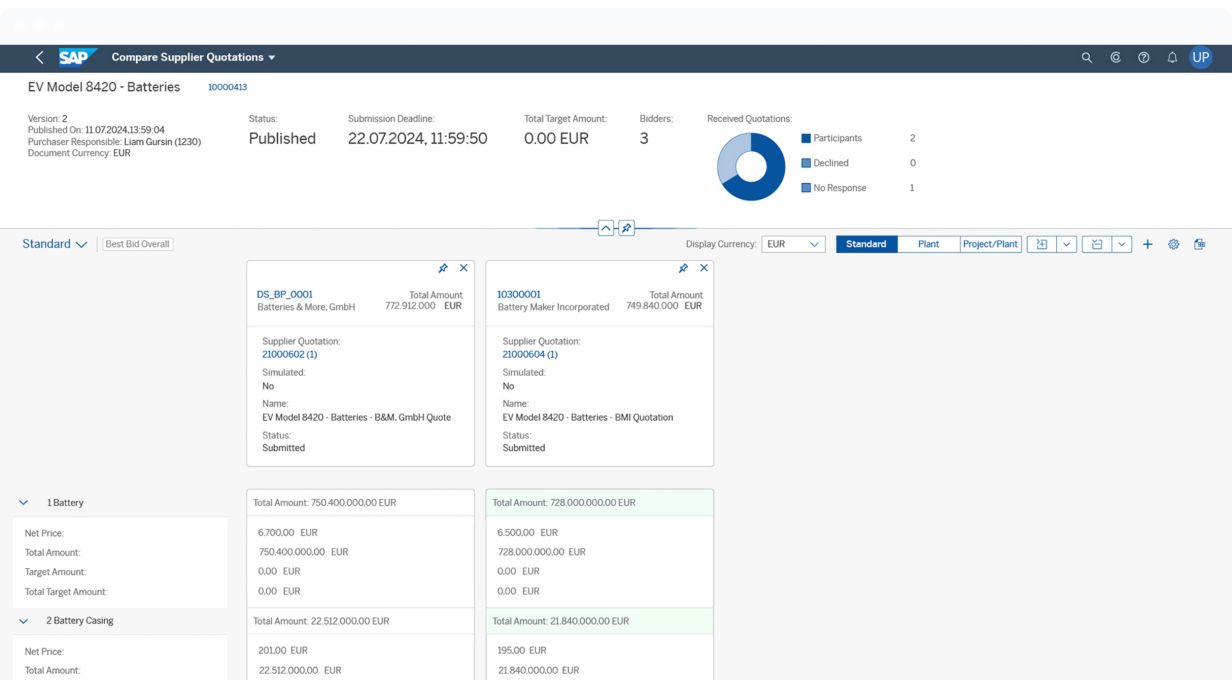Screen dimensions: 1232x680
Task: Open the notifications bell
Action: (1172, 58)
